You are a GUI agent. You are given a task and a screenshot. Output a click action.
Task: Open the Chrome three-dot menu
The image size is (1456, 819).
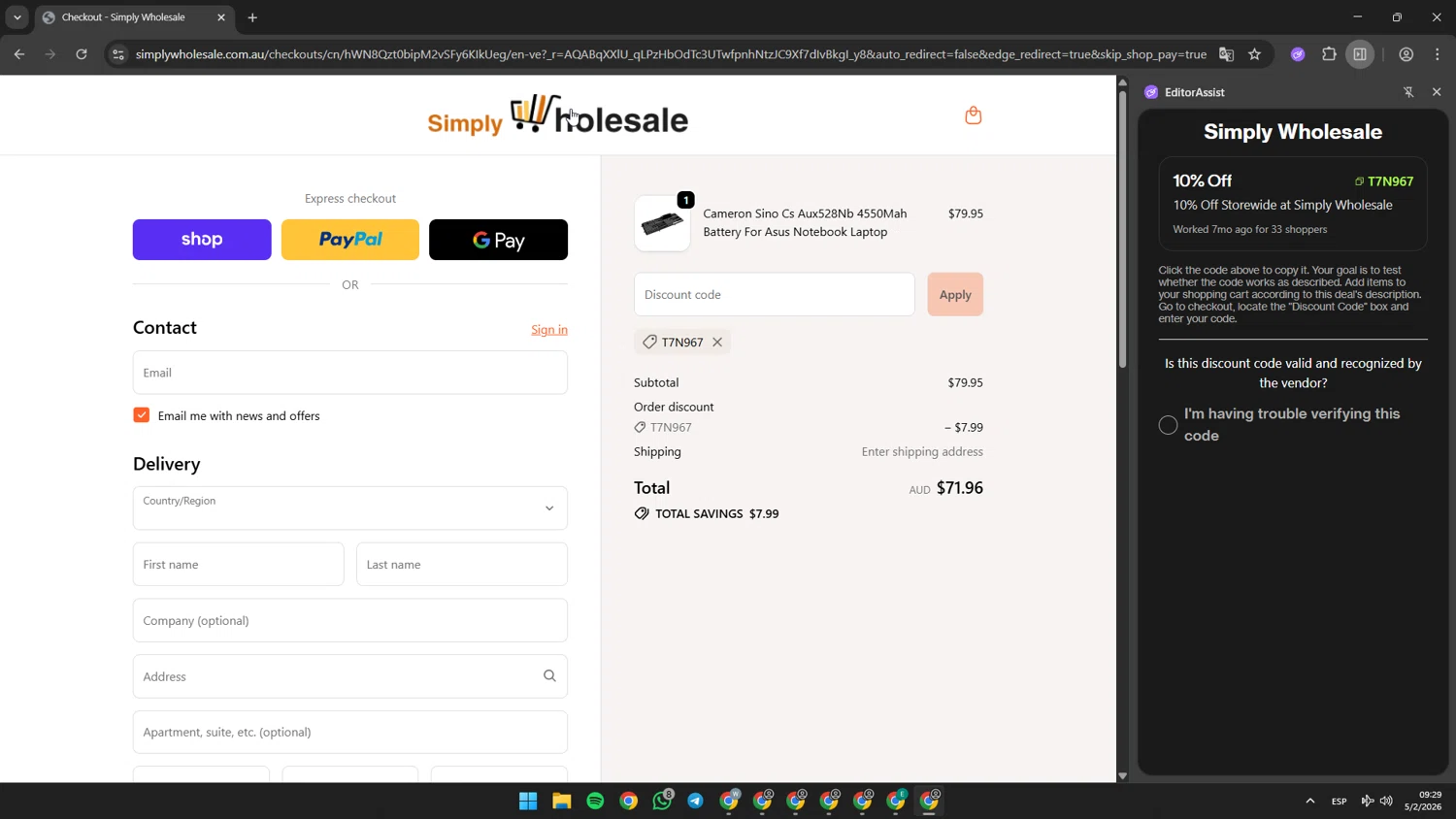click(x=1438, y=54)
